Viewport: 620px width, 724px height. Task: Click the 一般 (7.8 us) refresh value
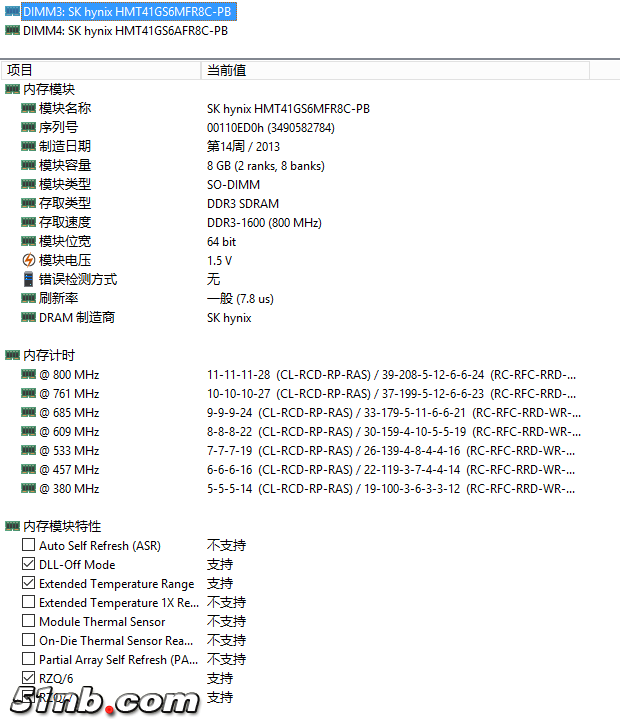pyautogui.click(x=241, y=299)
